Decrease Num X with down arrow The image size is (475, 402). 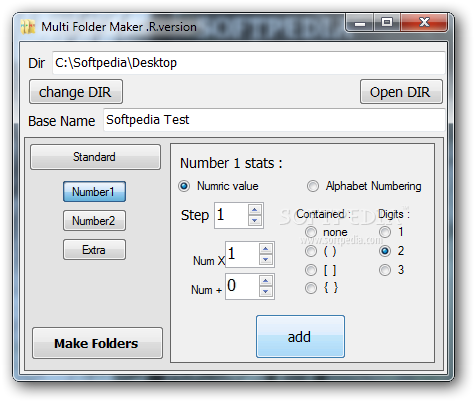[266, 259]
